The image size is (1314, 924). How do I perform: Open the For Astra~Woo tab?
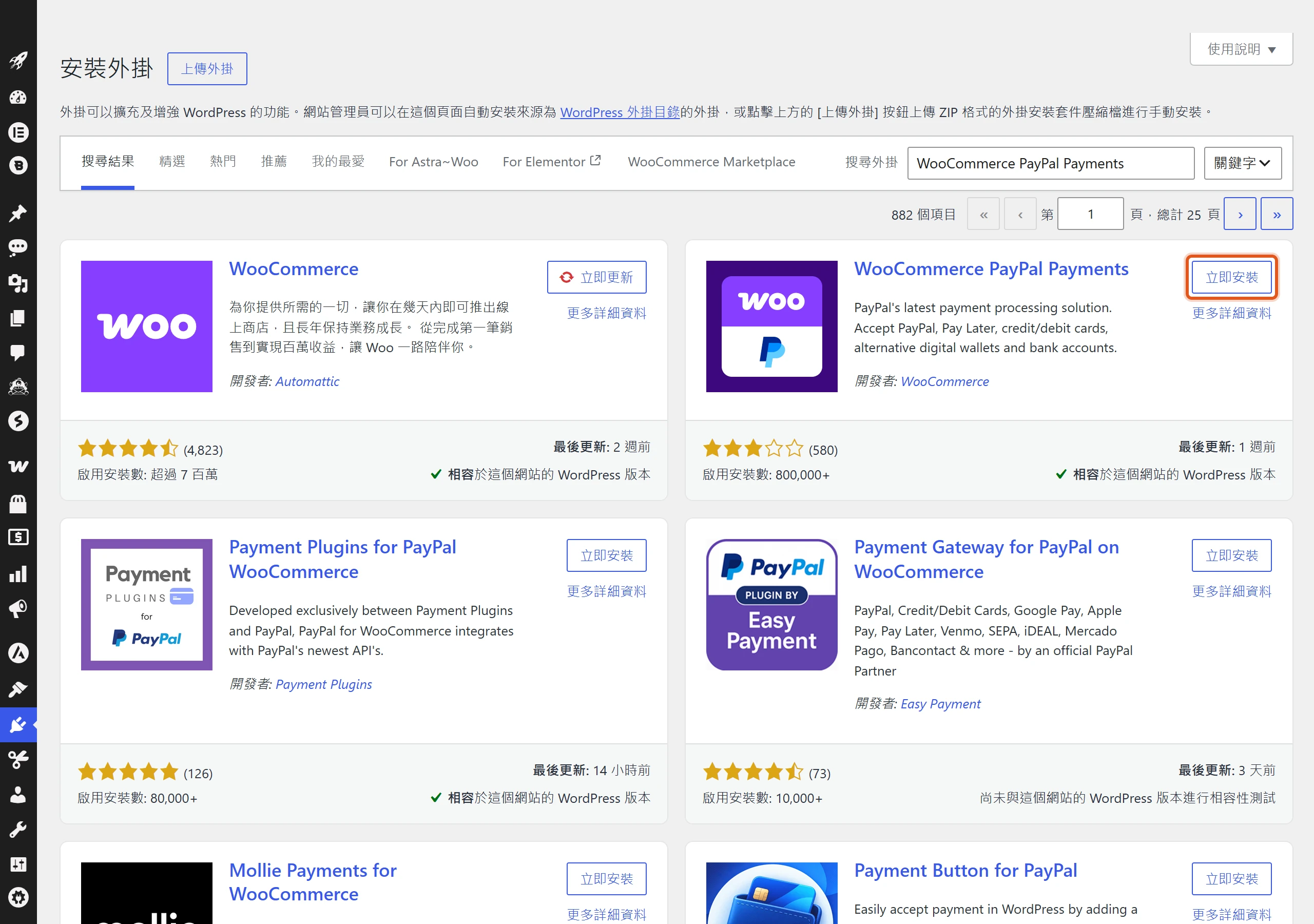(x=433, y=162)
